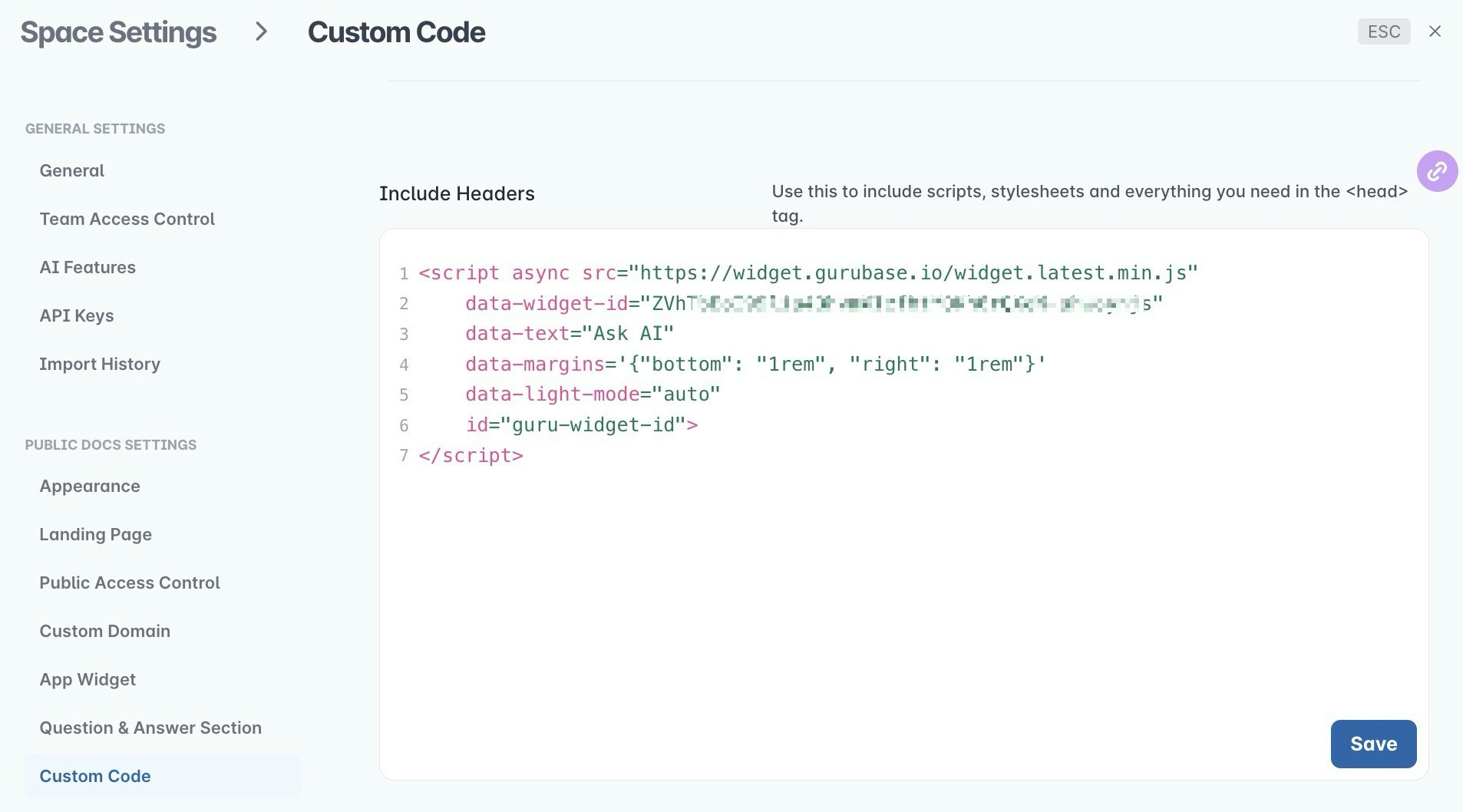Viewport: 1463px width, 812px height.
Task: Open Appearance settings
Action: coord(90,486)
